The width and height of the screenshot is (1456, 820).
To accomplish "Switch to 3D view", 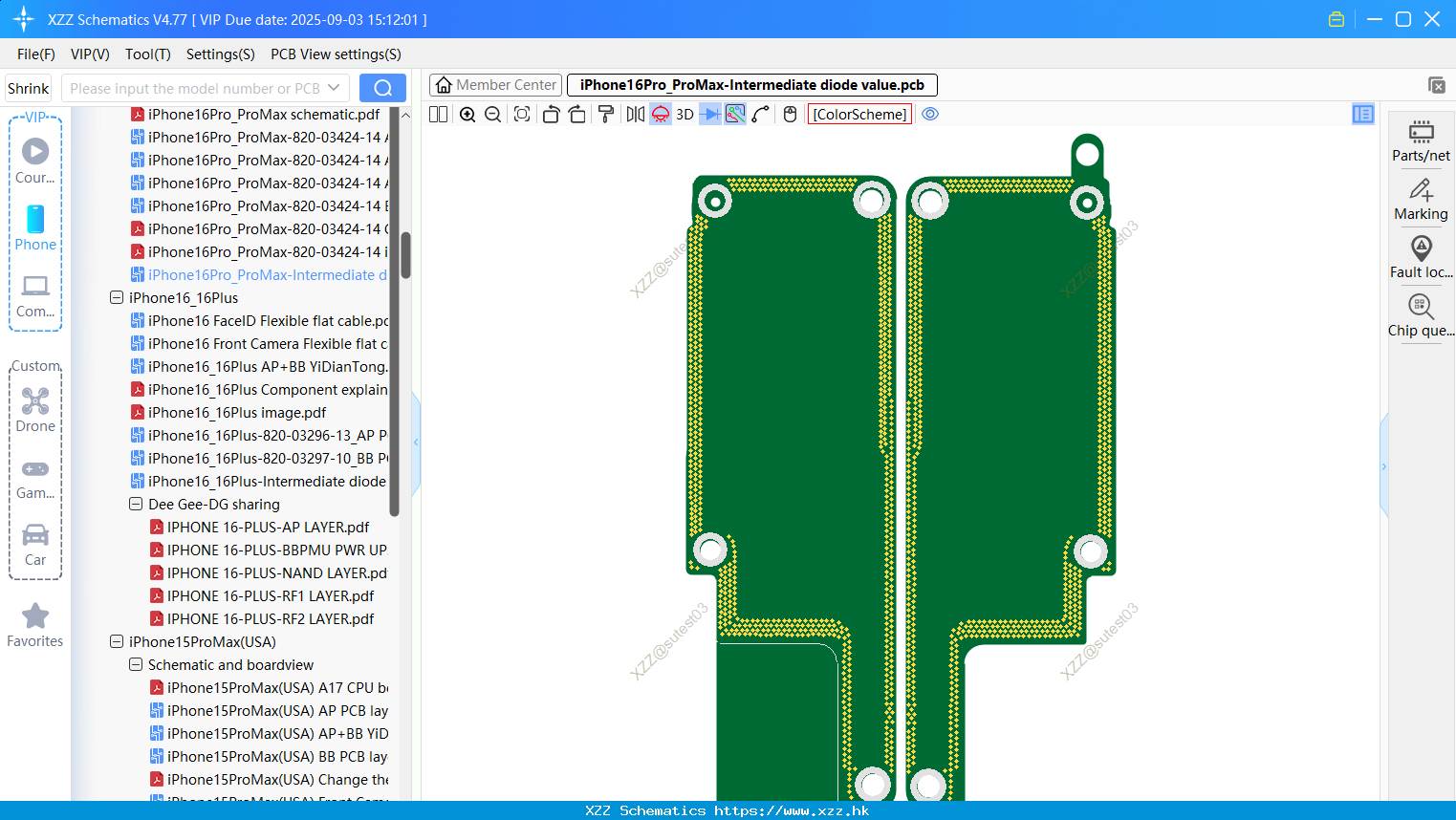I will coord(685,114).
